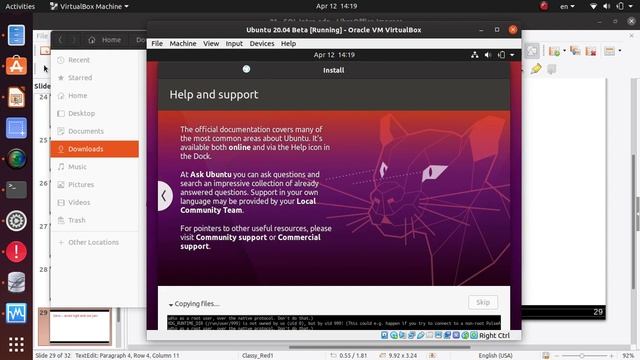Open Other Locations in Files sidebar
The width and height of the screenshot is (640, 360).
(x=95, y=242)
